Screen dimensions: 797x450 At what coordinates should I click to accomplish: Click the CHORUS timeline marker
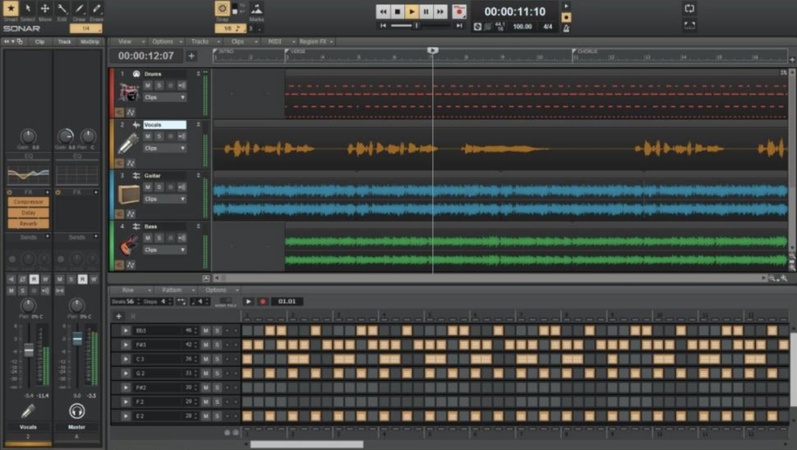585,51
